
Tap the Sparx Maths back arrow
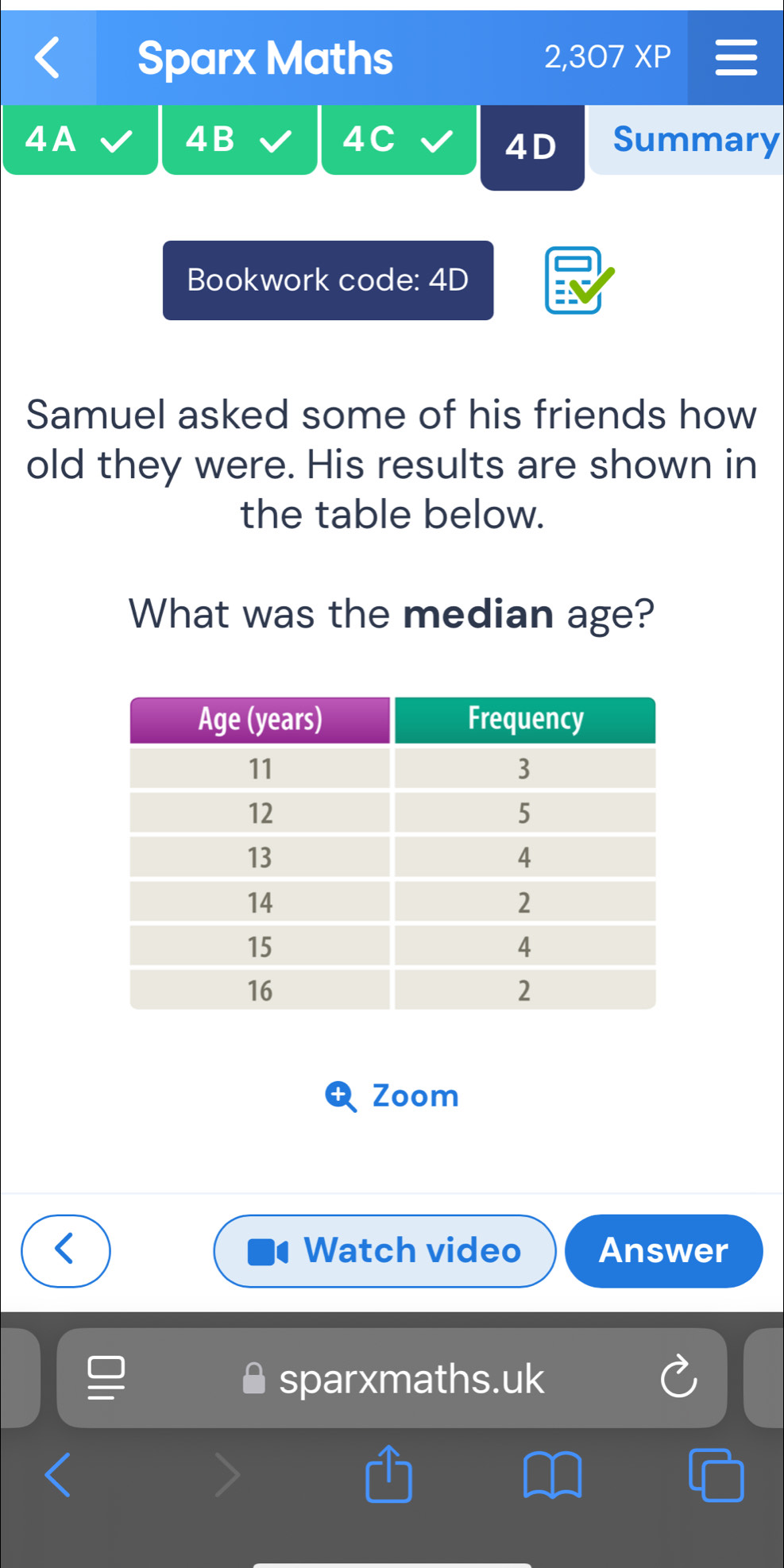coord(48,57)
